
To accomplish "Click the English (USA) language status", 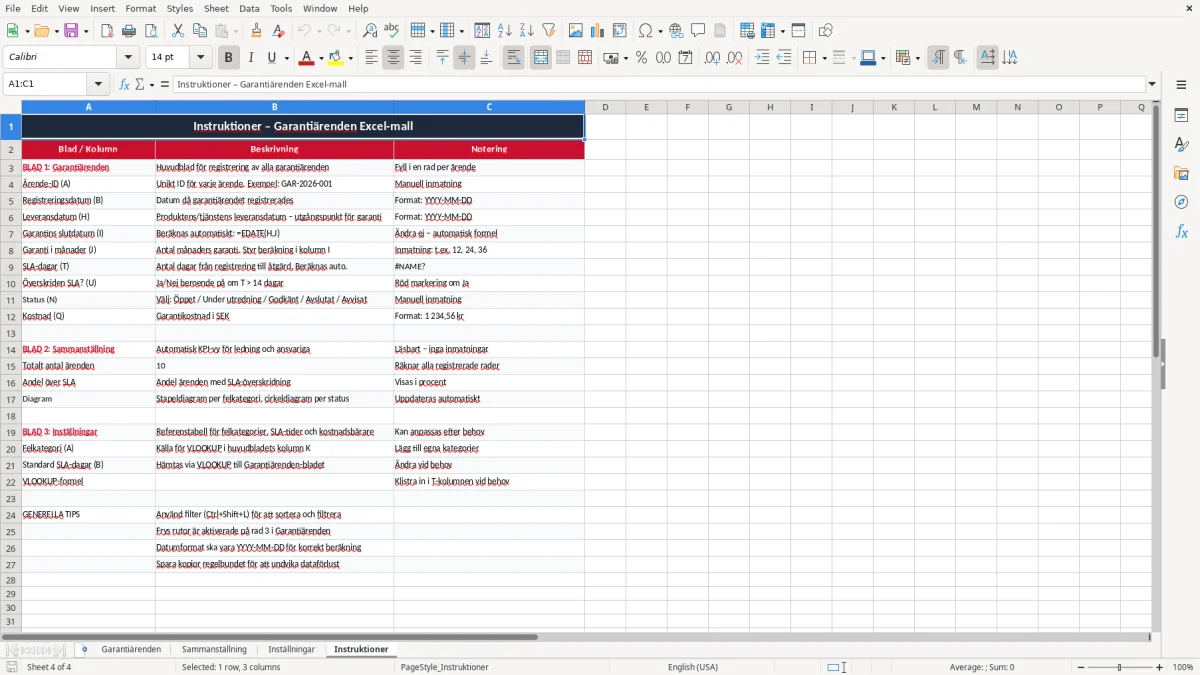I will click(693, 667).
